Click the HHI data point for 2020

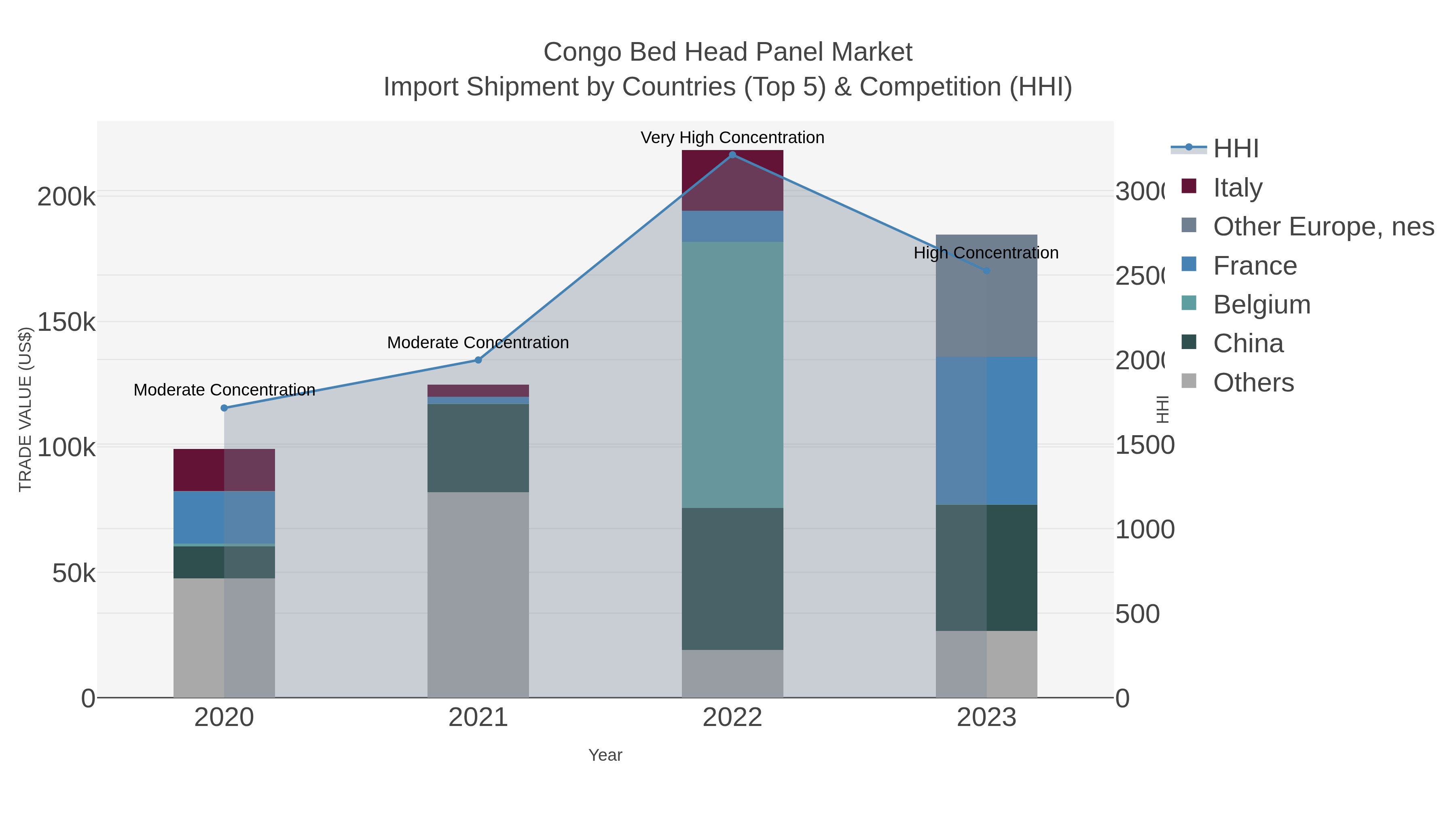224,408
